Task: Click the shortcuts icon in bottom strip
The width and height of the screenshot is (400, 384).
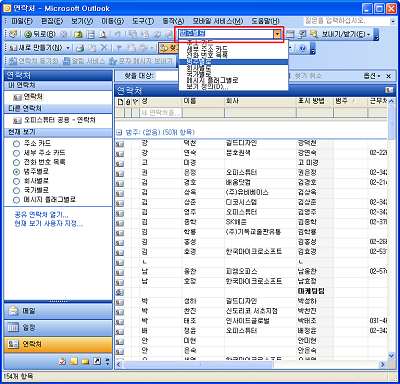Action: tap(97, 361)
